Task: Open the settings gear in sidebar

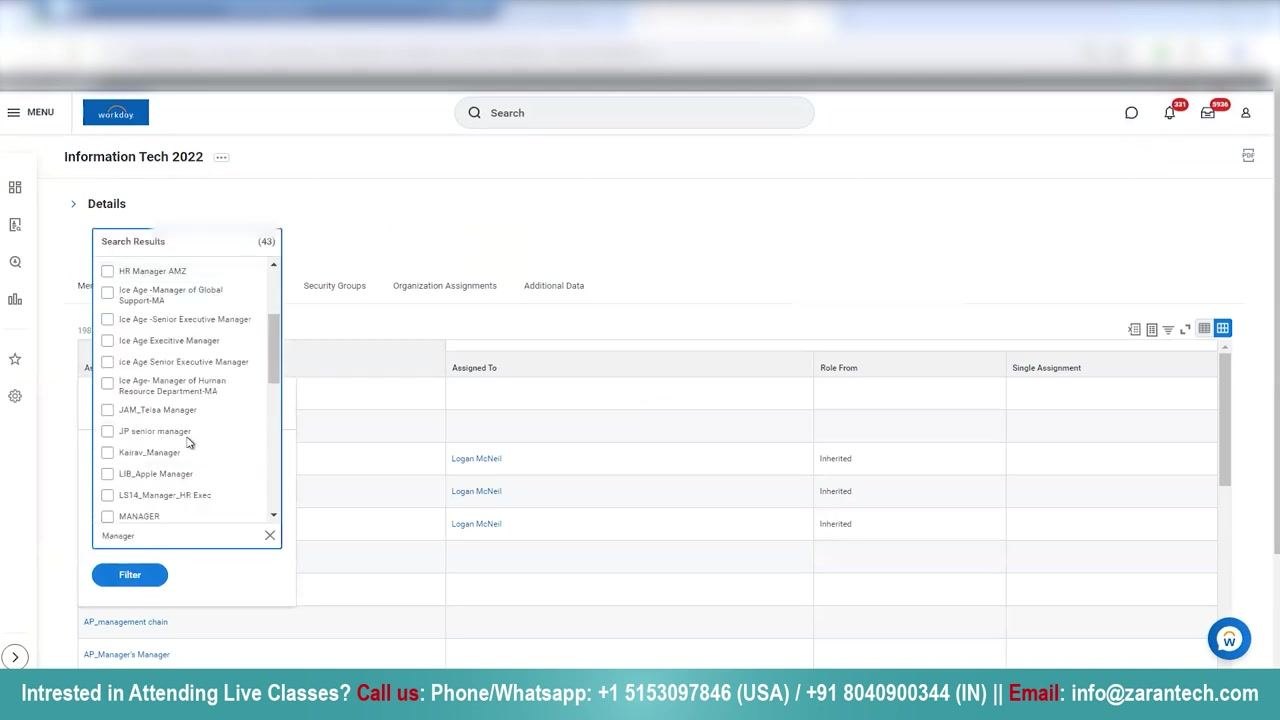Action: (x=15, y=396)
